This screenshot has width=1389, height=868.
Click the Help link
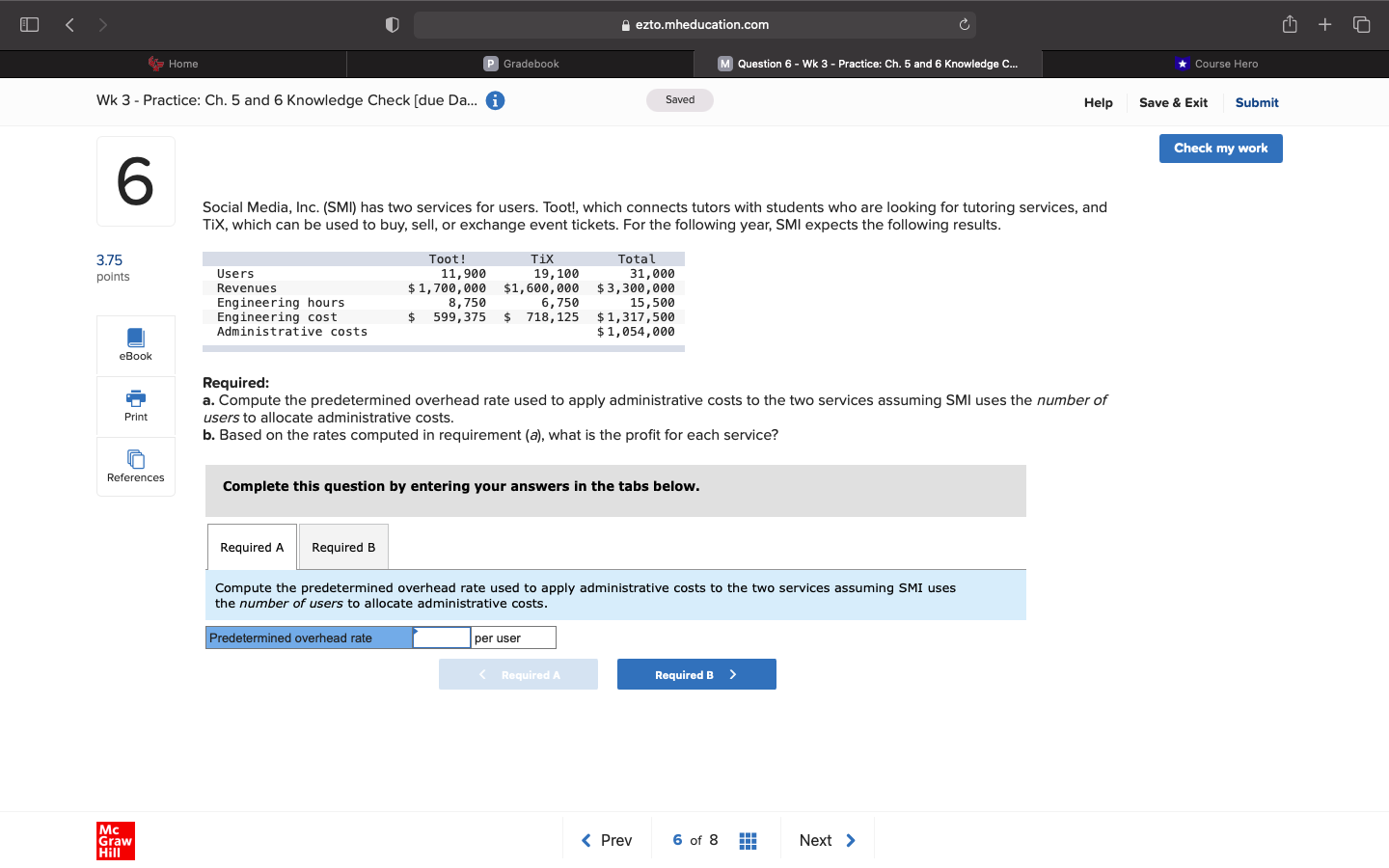pyautogui.click(x=1098, y=102)
